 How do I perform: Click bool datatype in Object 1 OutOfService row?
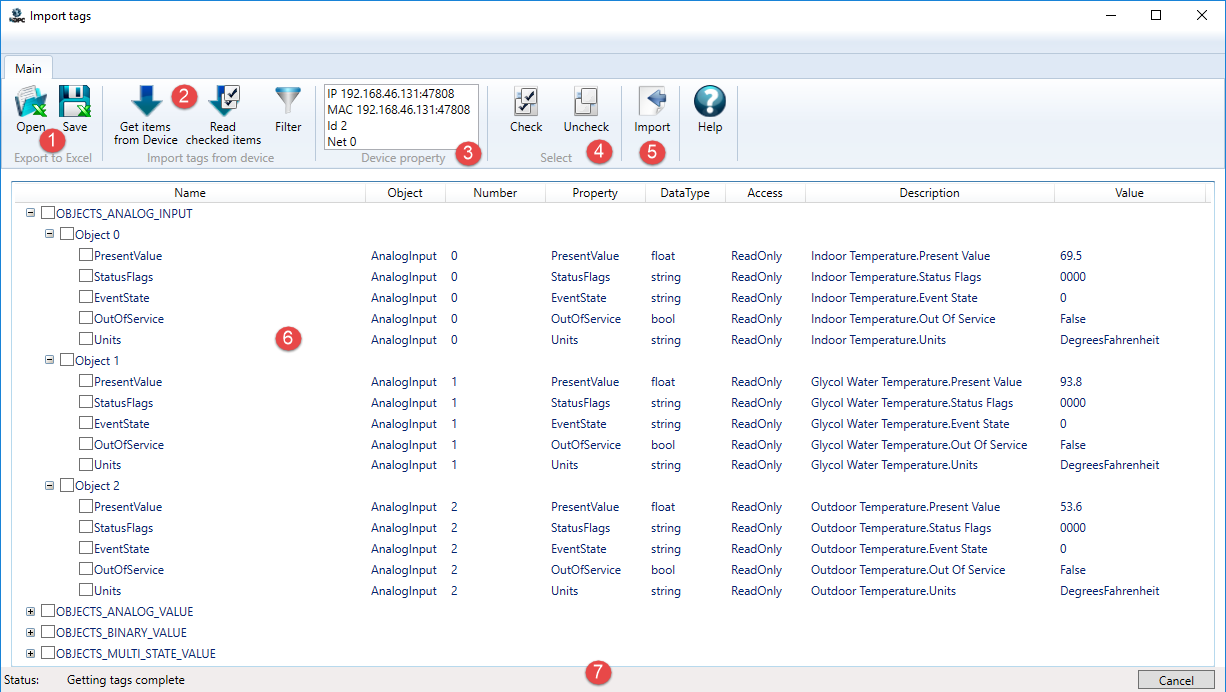coord(662,445)
